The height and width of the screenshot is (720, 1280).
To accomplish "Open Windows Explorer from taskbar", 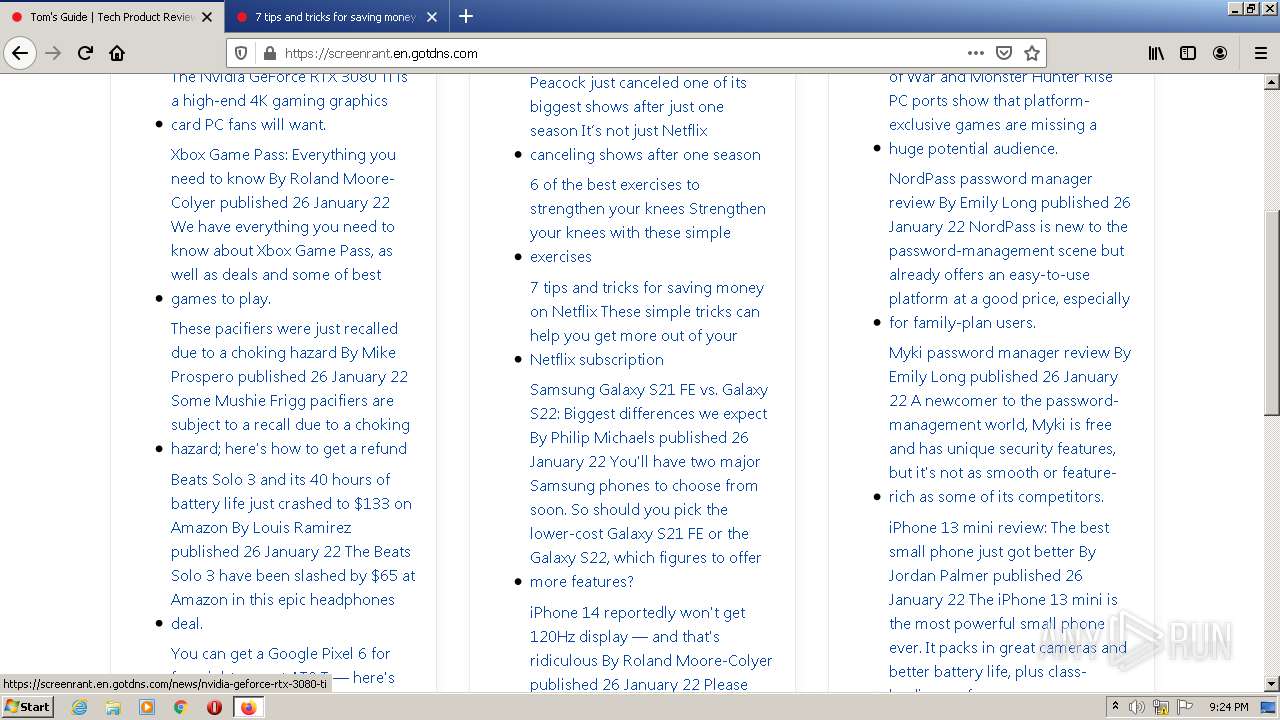I will pyautogui.click(x=113, y=707).
